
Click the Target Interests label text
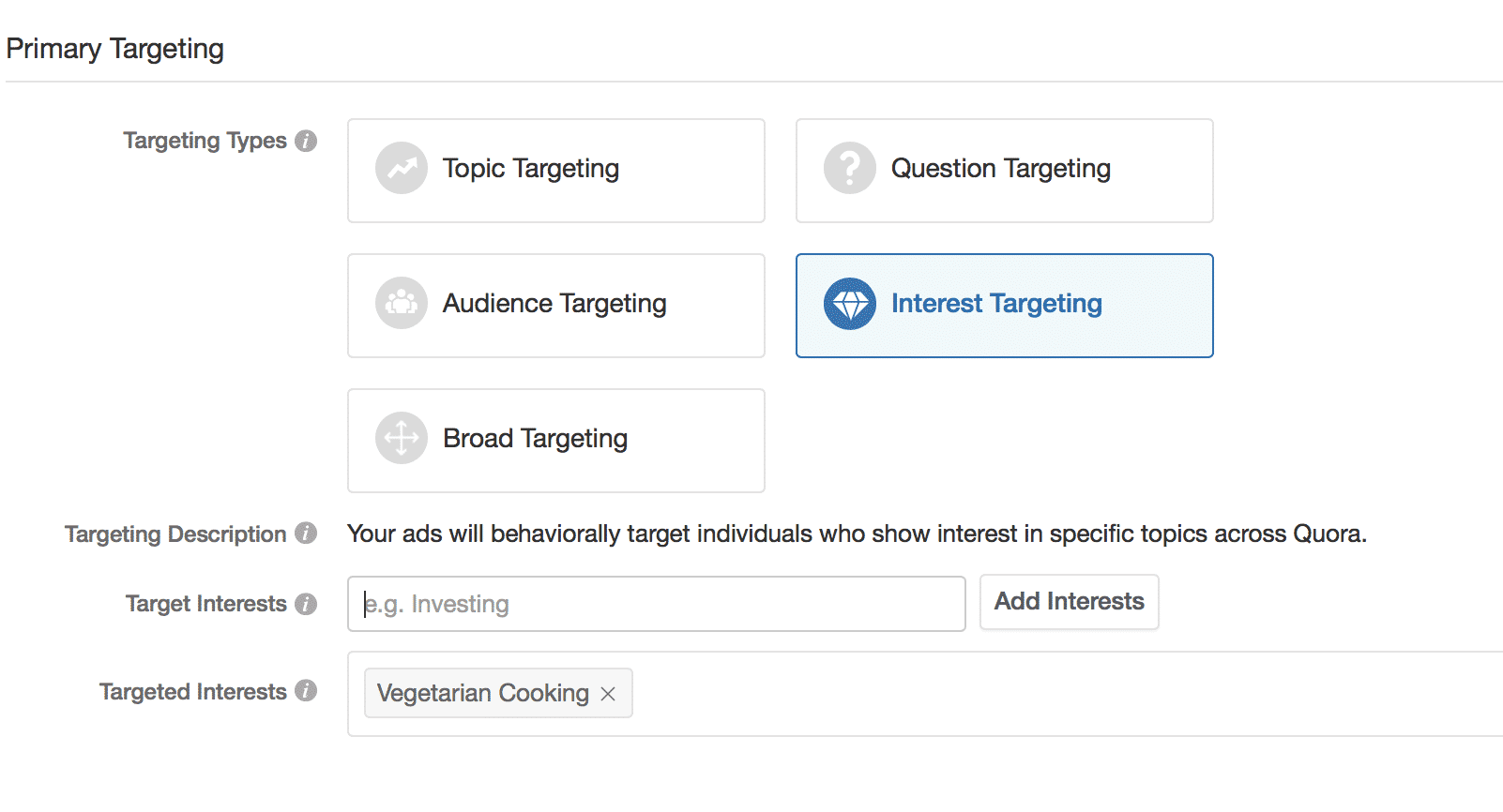[206, 604]
